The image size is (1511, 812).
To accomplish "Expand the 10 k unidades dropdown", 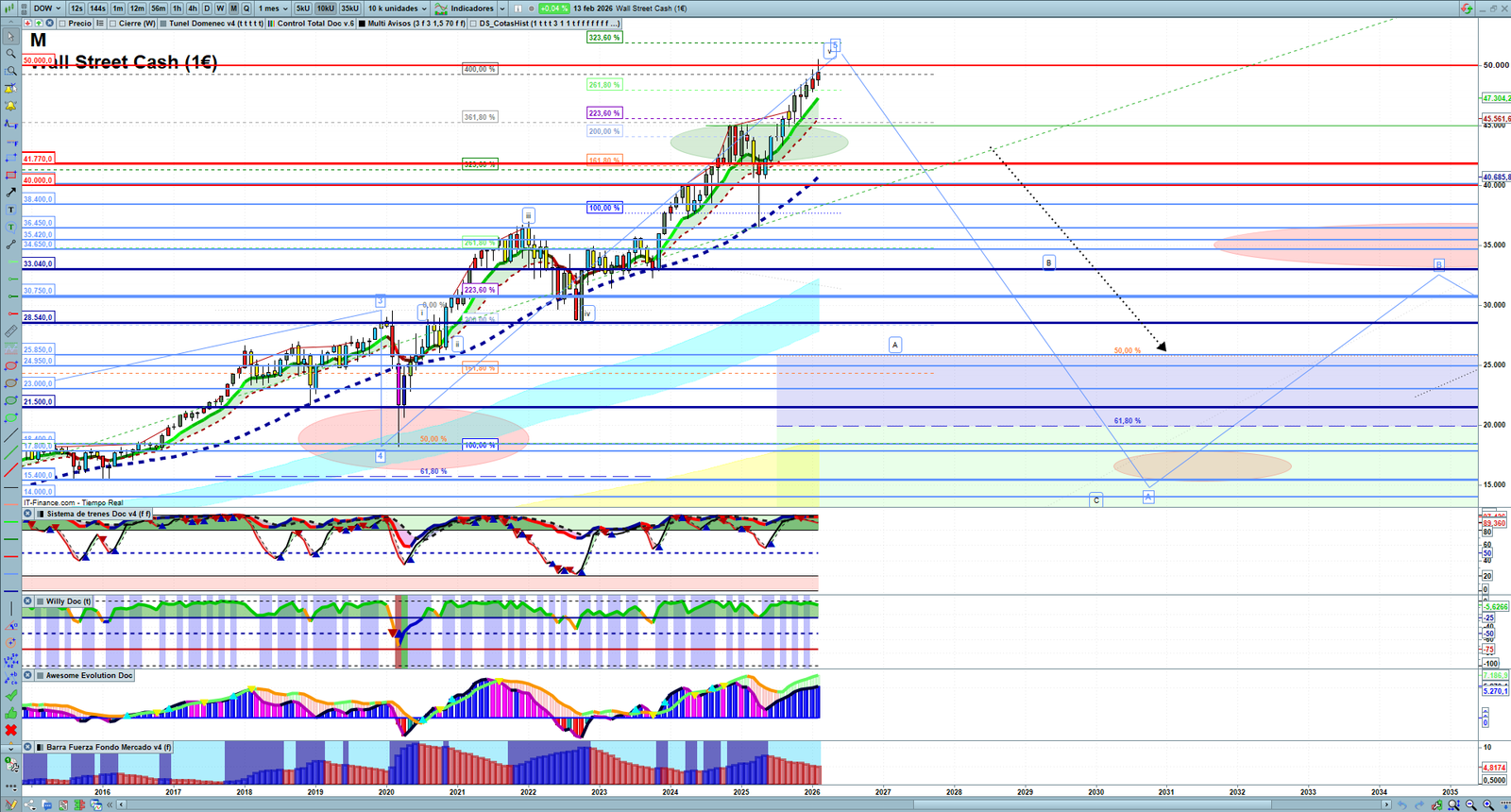I will [397, 8].
